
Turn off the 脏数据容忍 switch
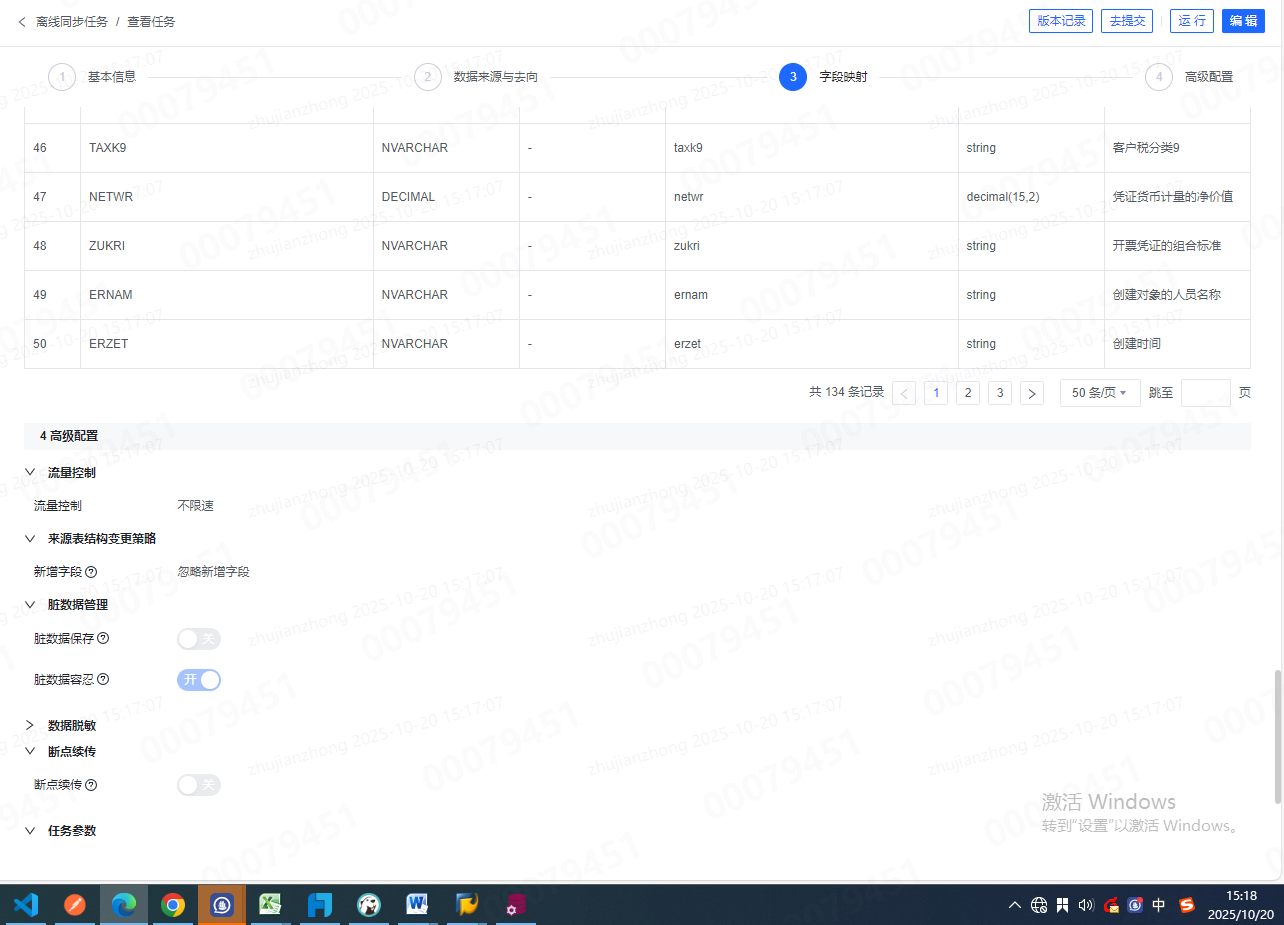tap(198, 680)
